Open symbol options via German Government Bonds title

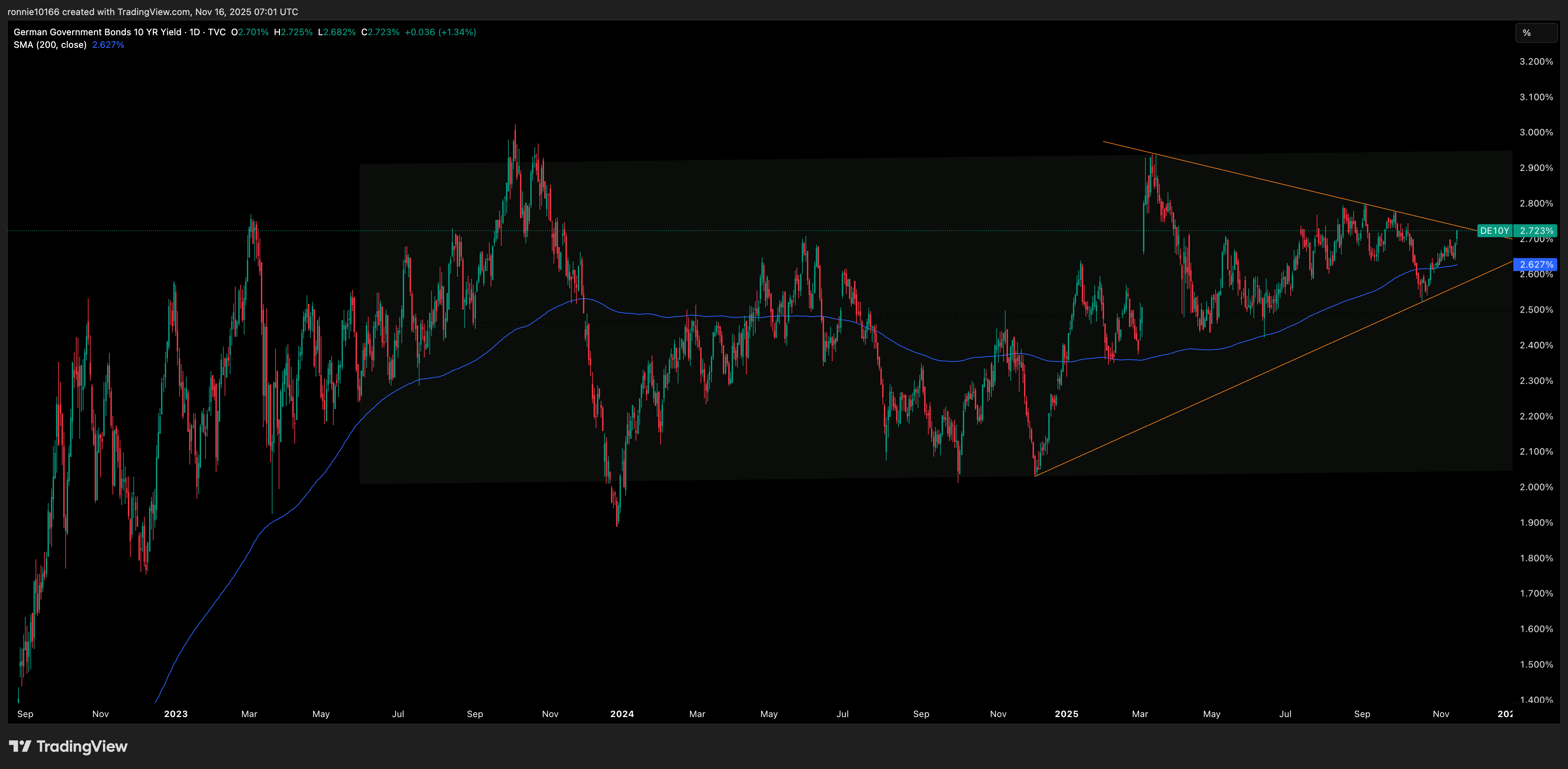(x=97, y=32)
